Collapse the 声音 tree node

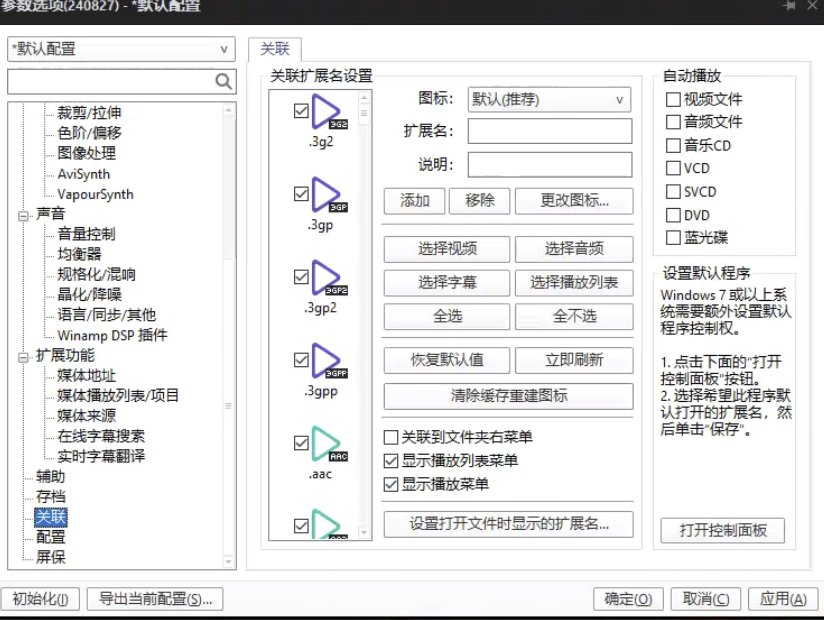(23, 216)
